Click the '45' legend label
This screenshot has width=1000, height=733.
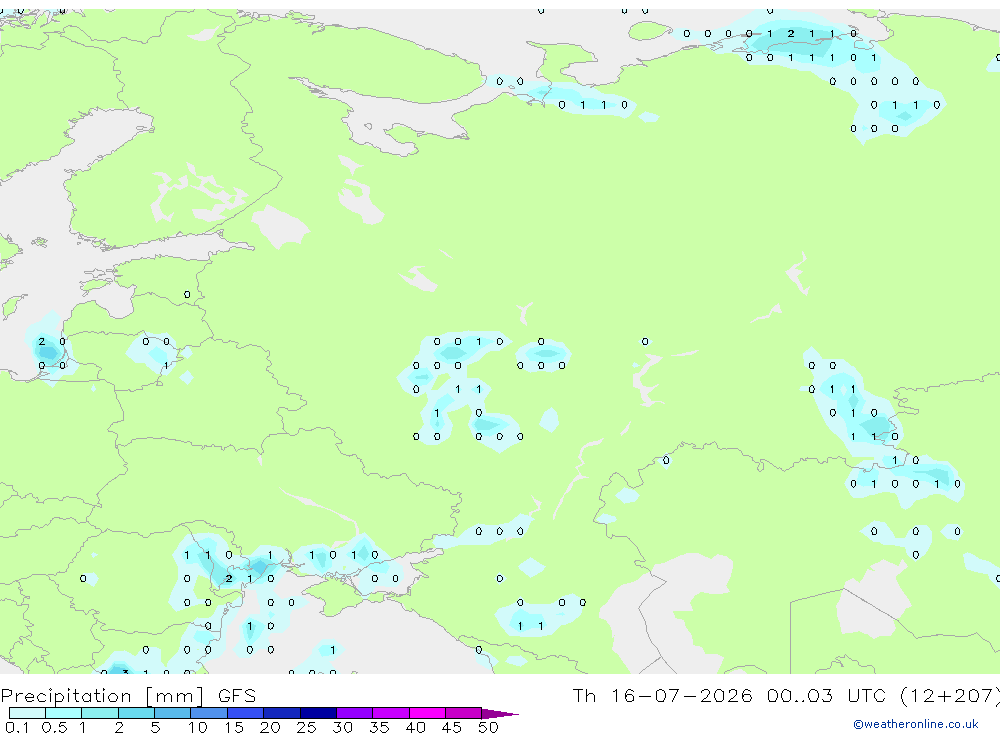coord(452,727)
